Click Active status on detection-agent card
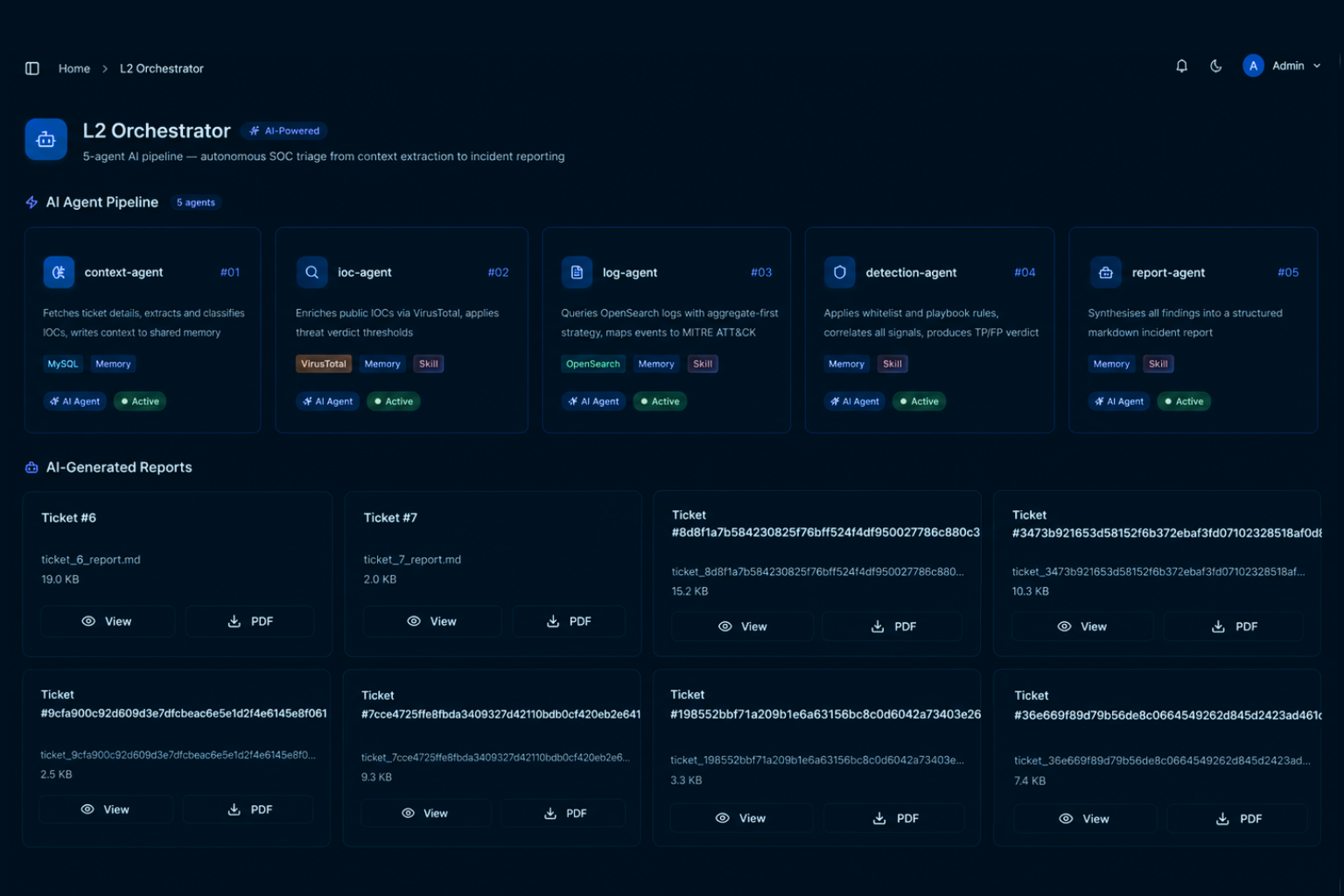Viewport: 1344px width, 896px height. click(x=919, y=402)
